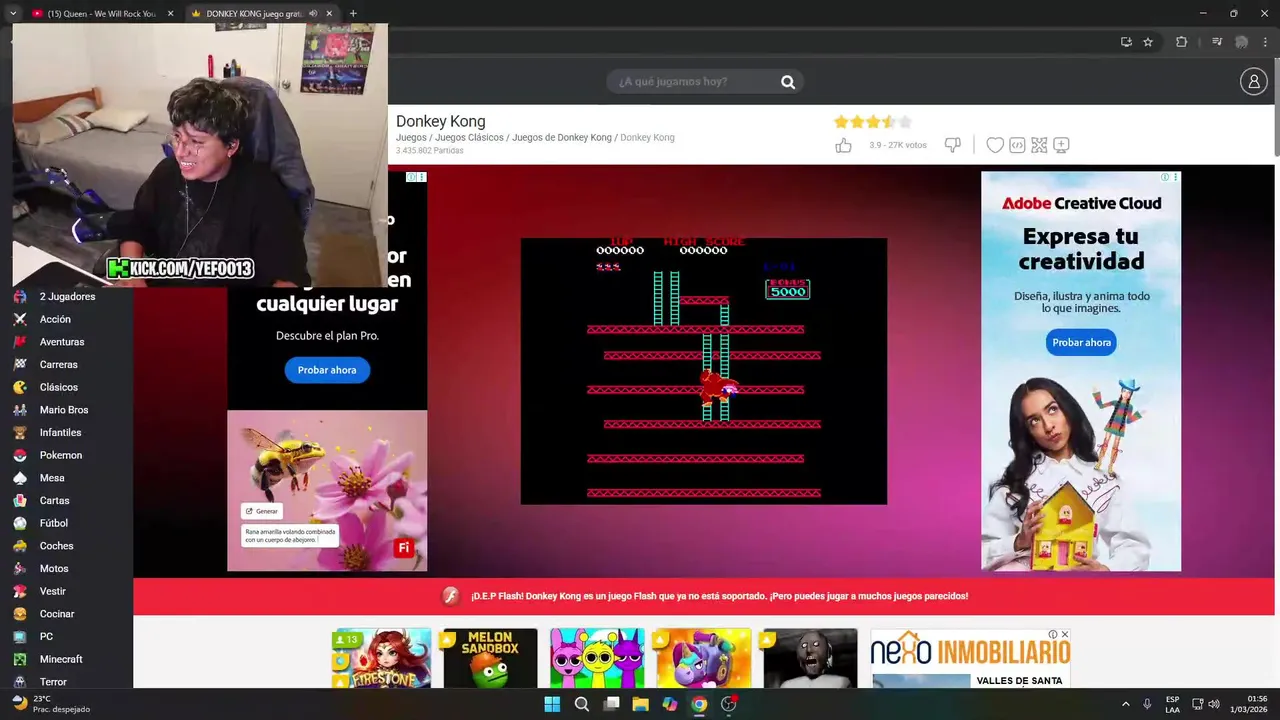Click Chrome icon in taskbar
Screen dimensions: 1280x720
tap(699, 704)
